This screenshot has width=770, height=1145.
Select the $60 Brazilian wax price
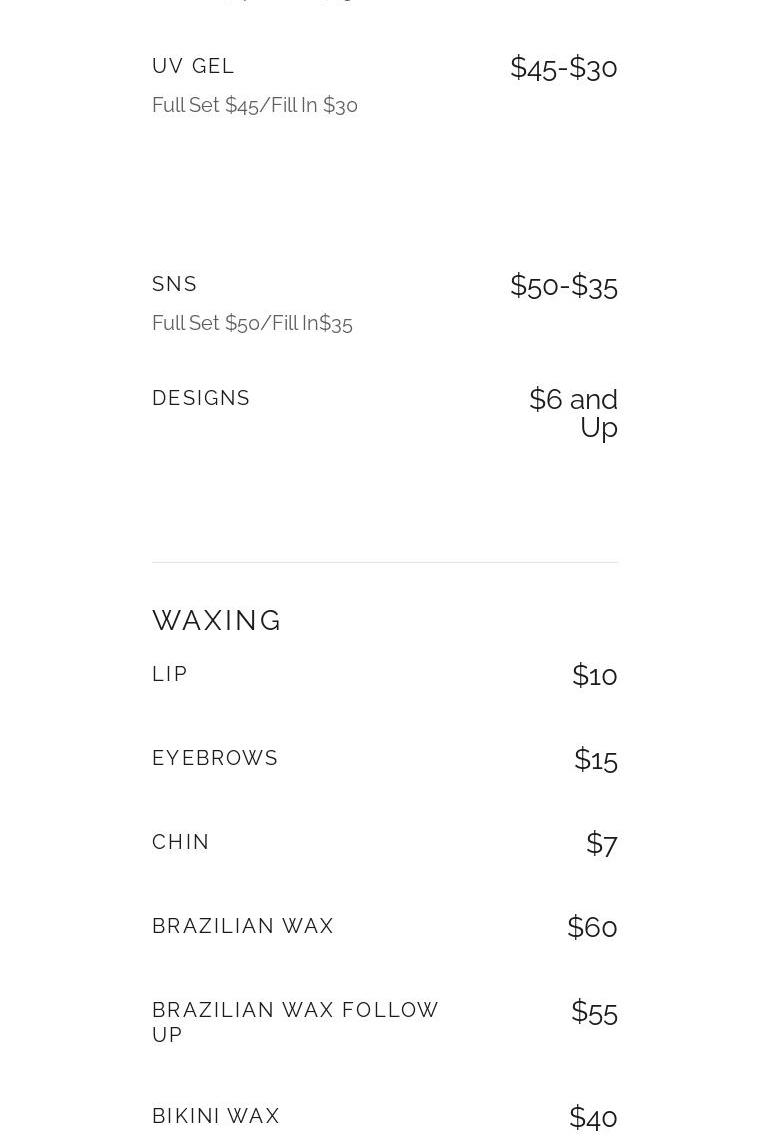pyautogui.click(x=592, y=928)
